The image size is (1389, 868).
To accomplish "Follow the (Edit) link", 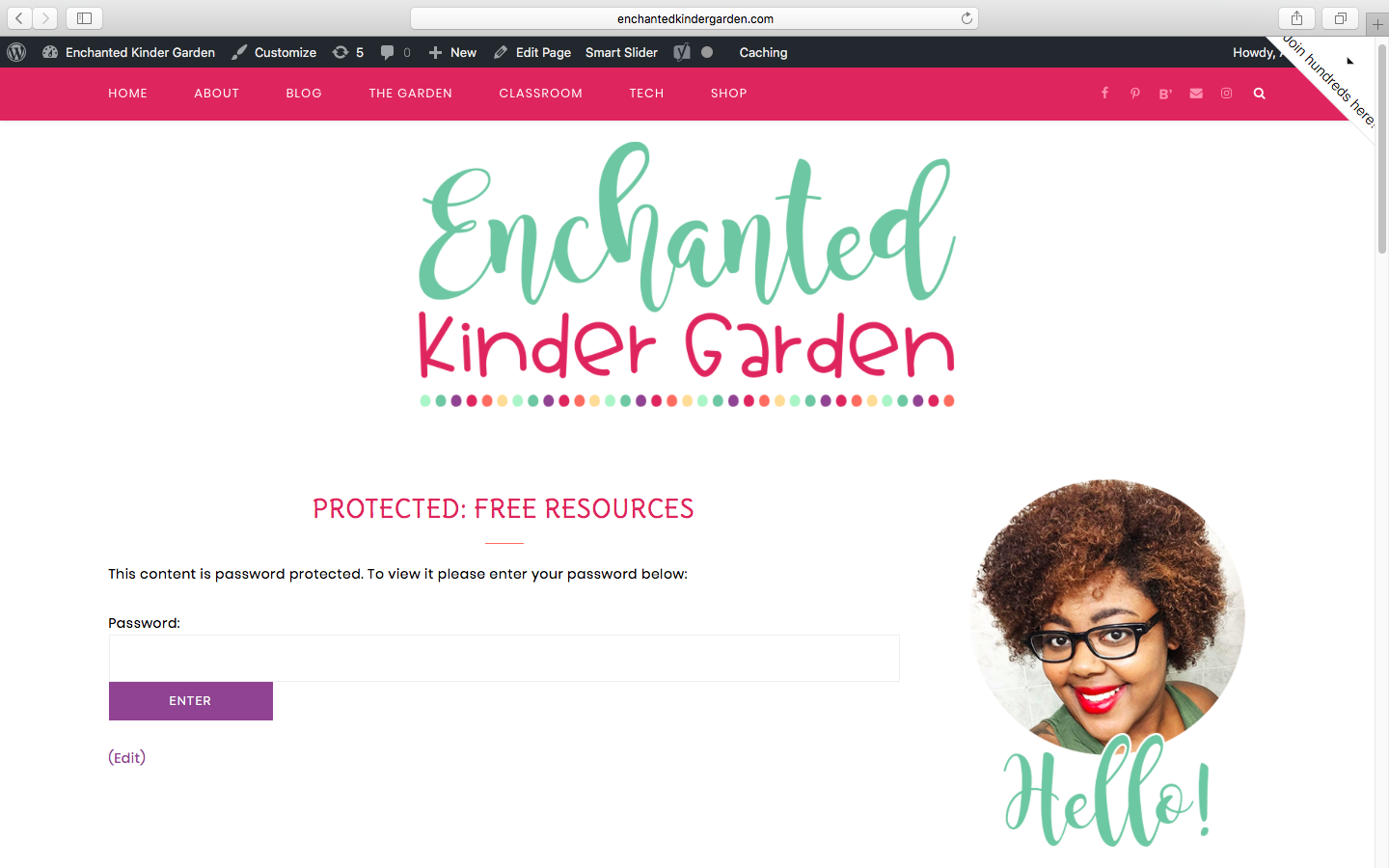I will (x=127, y=757).
